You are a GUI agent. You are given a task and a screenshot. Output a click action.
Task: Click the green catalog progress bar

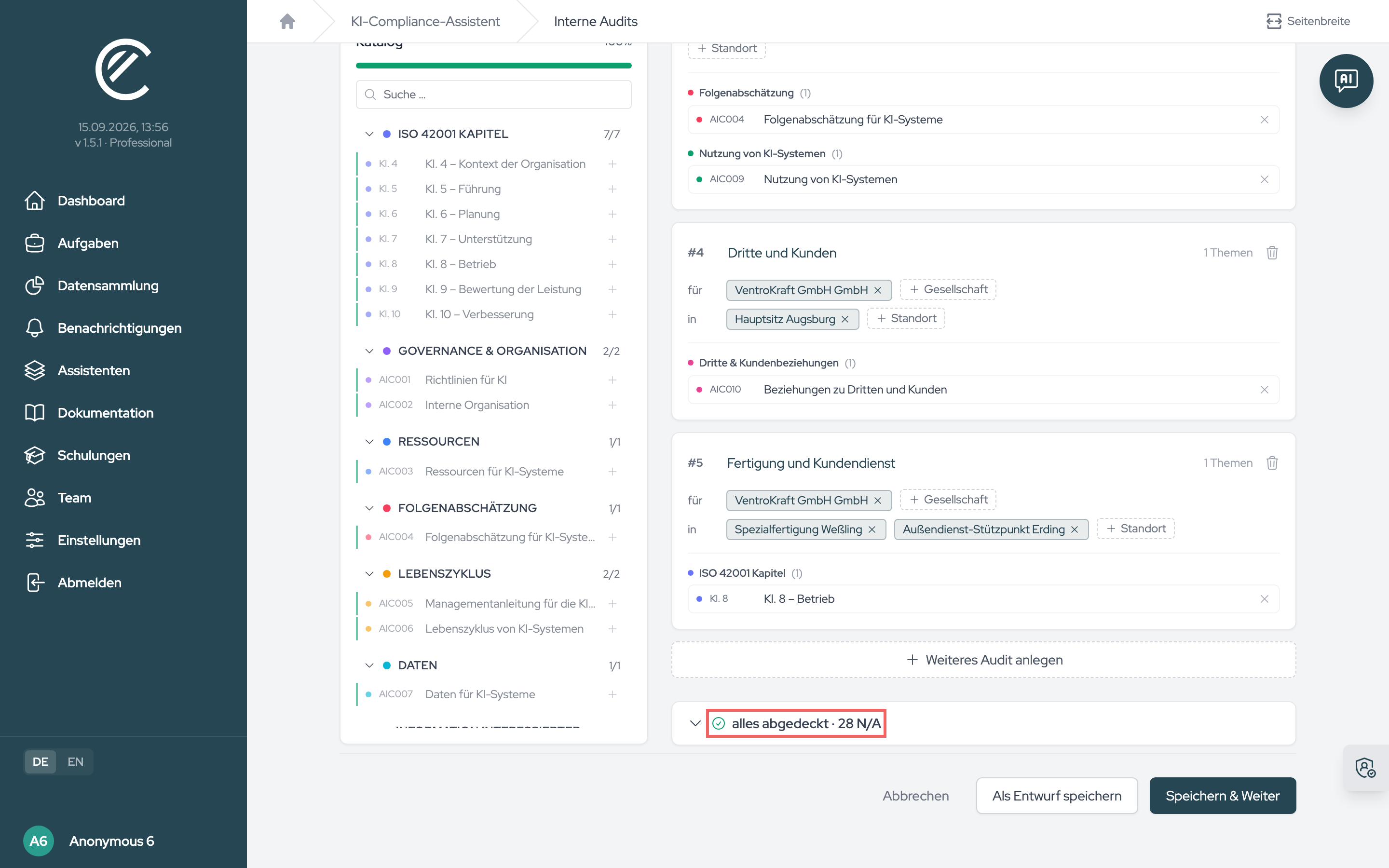pos(493,66)
